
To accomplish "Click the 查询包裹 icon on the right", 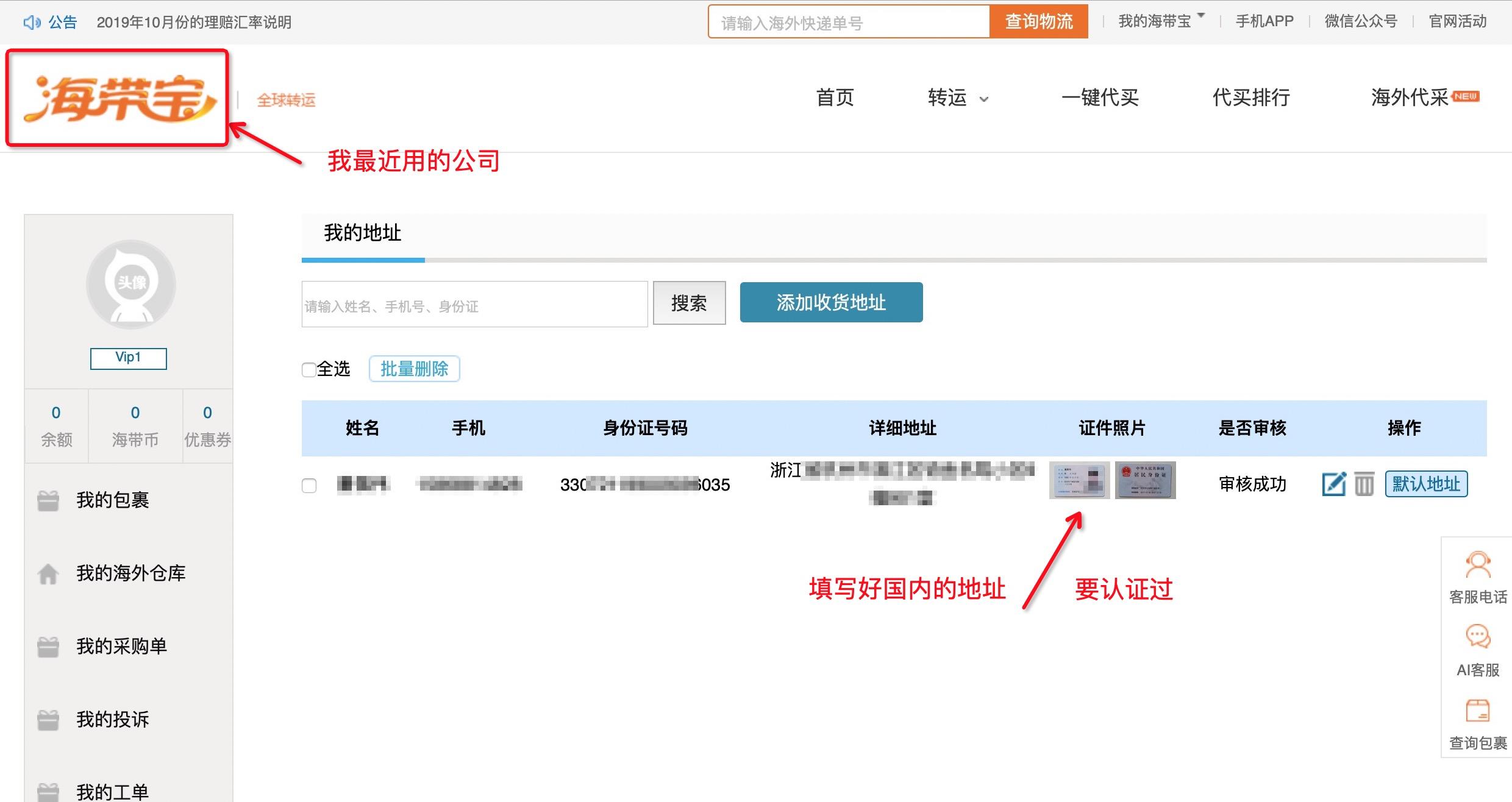I will 1478,710.
